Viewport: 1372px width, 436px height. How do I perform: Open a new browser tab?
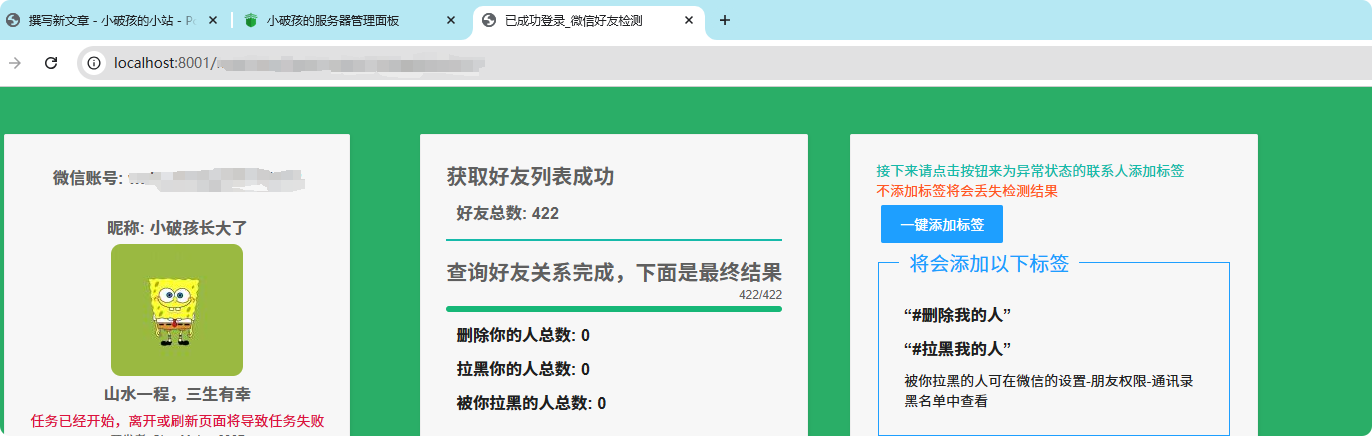pyautogui.click(x=725, y=20)
